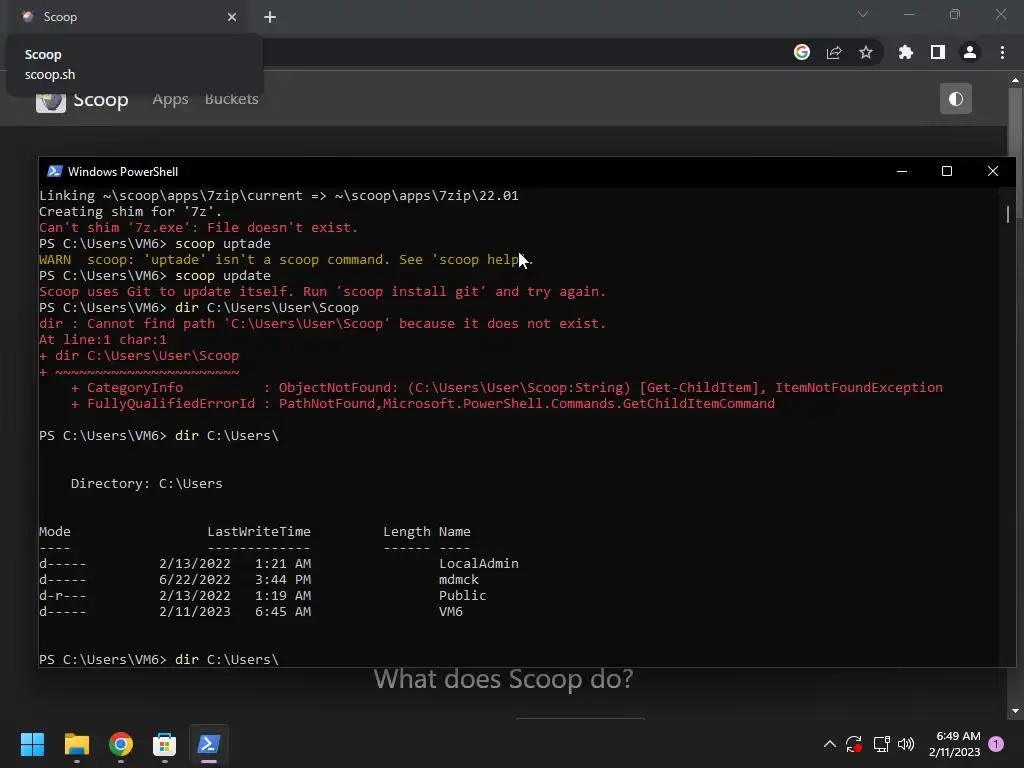Click the Google icon in address bar
Image resolution: width=1024 pixels, height=768 pixels.
[802, 52]
